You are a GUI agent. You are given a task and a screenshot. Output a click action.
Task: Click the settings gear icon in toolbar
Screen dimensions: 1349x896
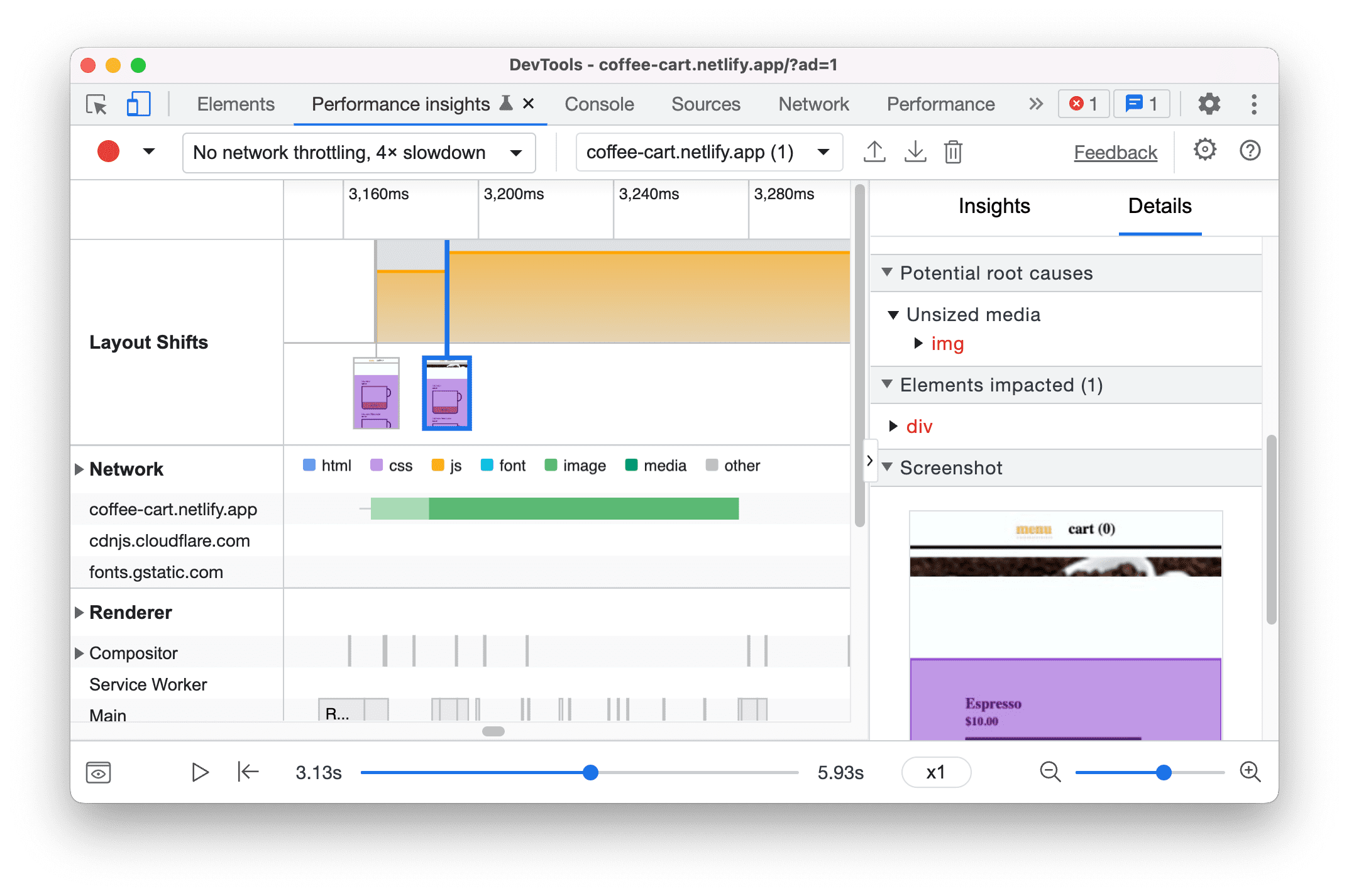1207,103
